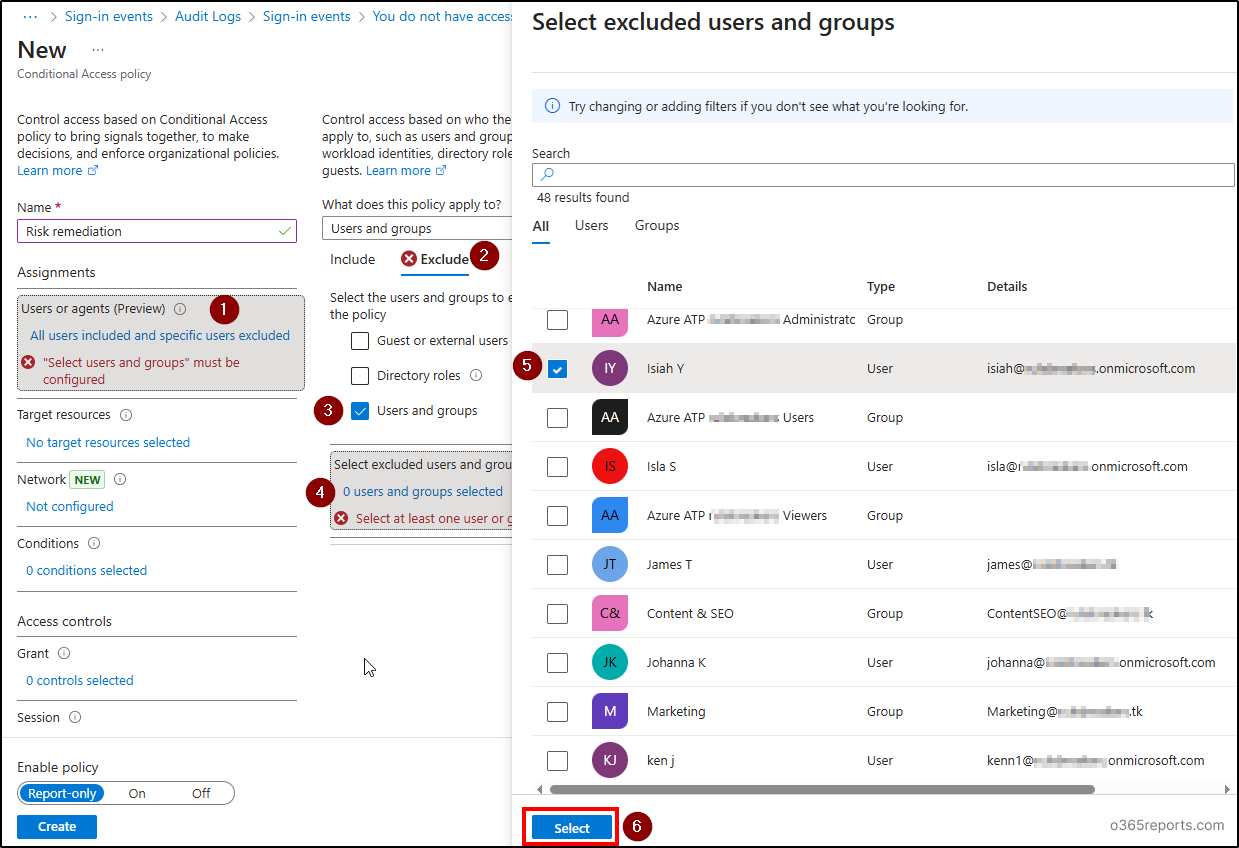Viewport: 1239px width, 848px height.
Task: Check the checkbox next to James T
Action: [557, 564]
